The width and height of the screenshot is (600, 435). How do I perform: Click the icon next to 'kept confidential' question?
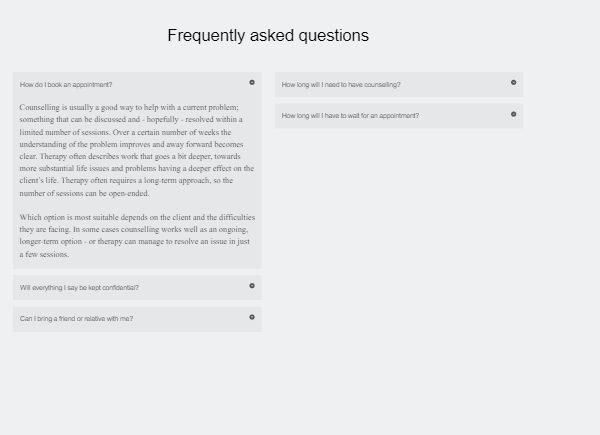coord(252,286)
